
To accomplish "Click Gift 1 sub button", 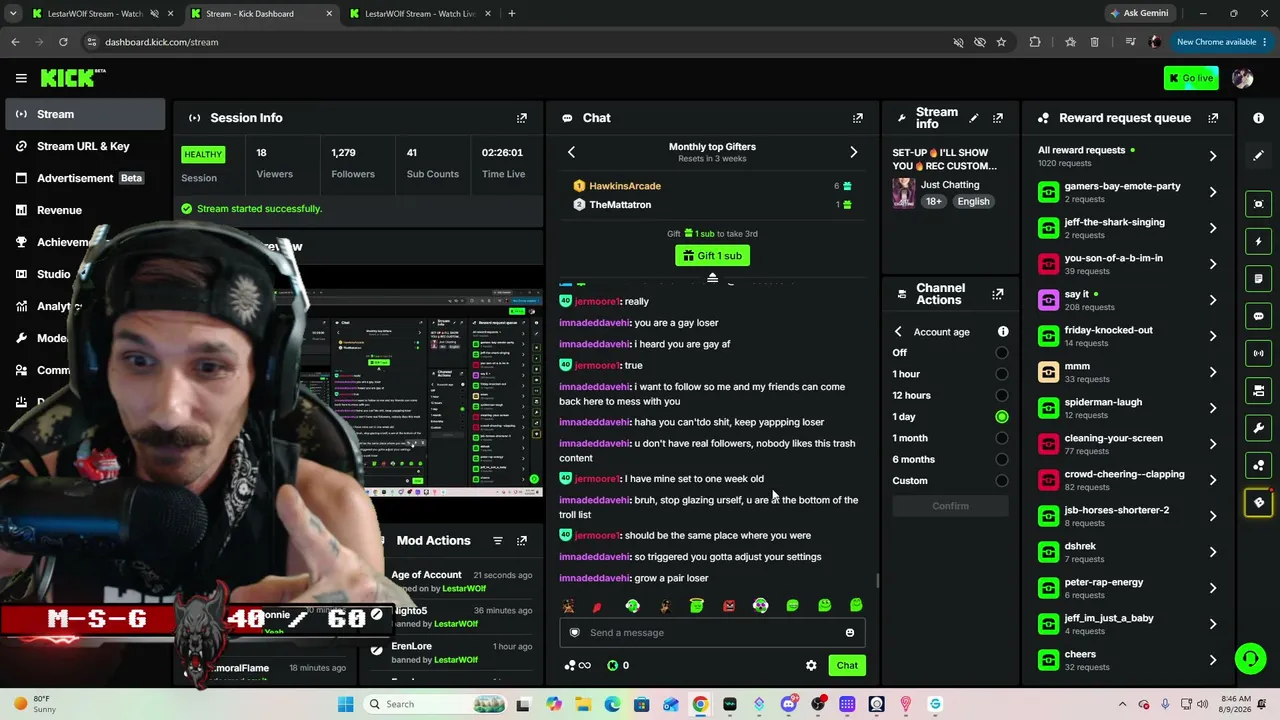I will (x=712, y=256).
